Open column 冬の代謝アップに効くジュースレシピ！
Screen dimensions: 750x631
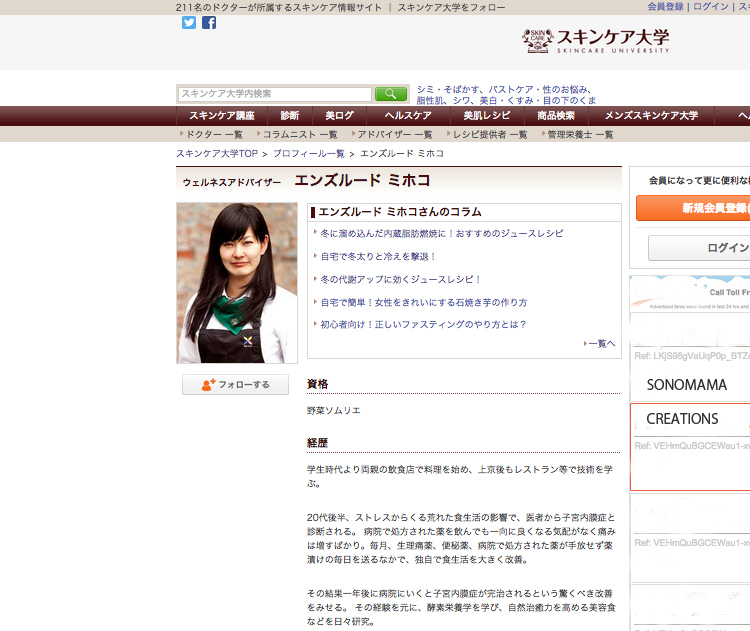(x=400, y=279)
